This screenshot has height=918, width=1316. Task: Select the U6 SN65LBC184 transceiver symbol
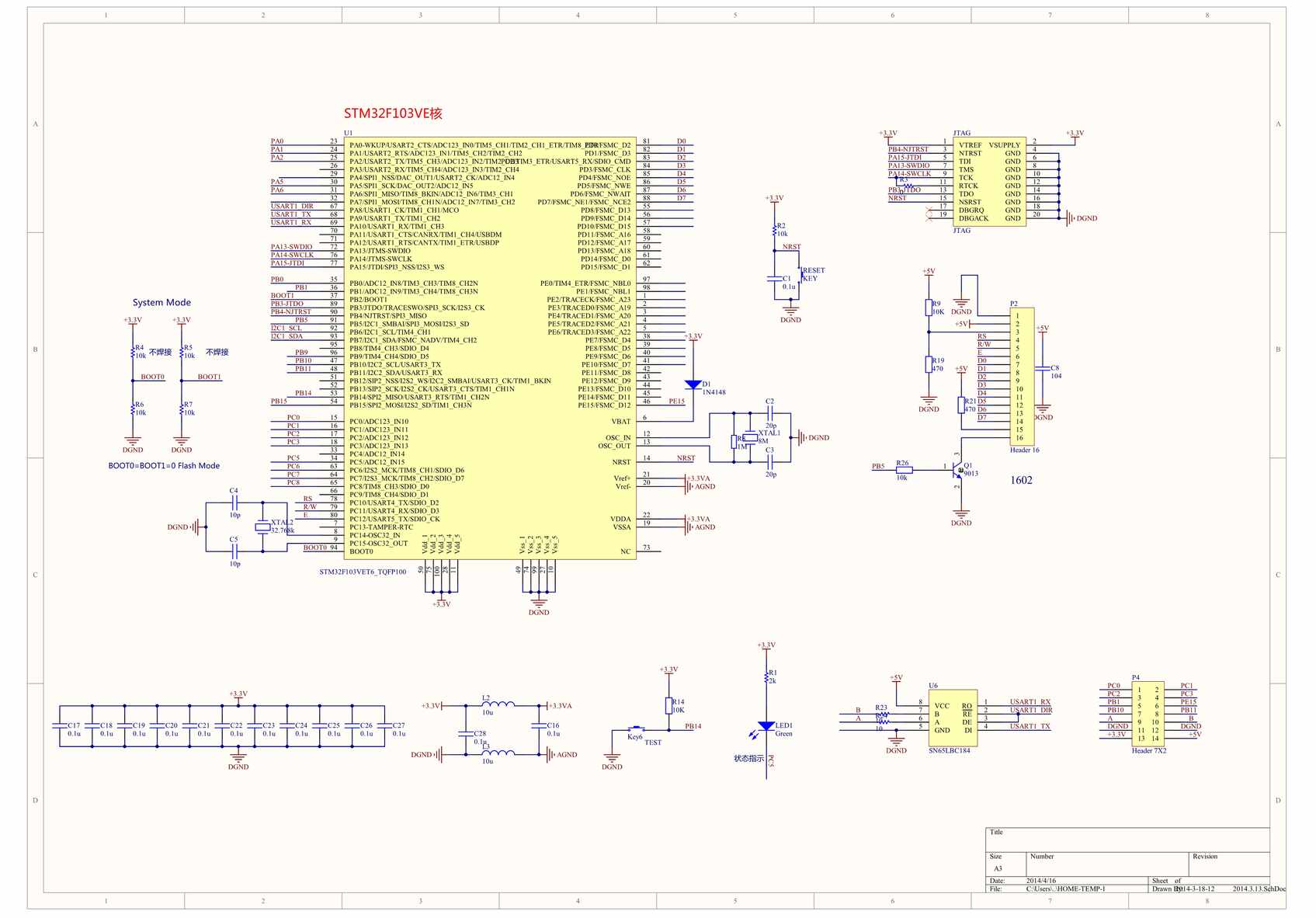(x=953, y=718)
